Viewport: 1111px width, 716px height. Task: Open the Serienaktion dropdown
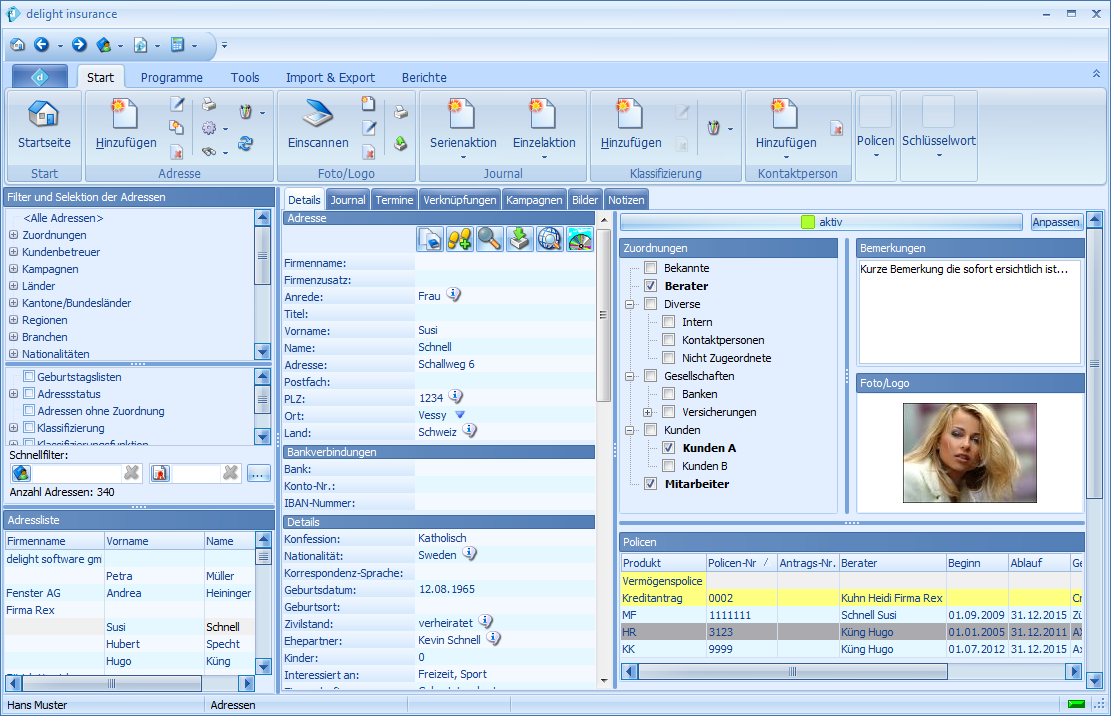pyautogui.click(x=462, y=156)
